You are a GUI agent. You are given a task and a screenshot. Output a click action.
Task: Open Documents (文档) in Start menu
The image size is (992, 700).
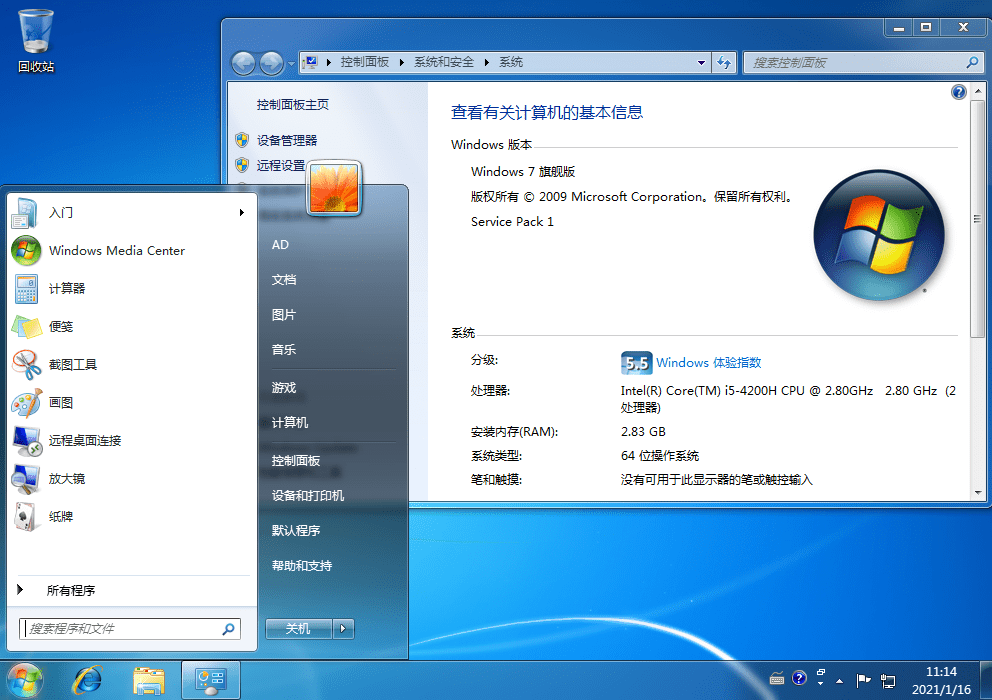[284, 280]
